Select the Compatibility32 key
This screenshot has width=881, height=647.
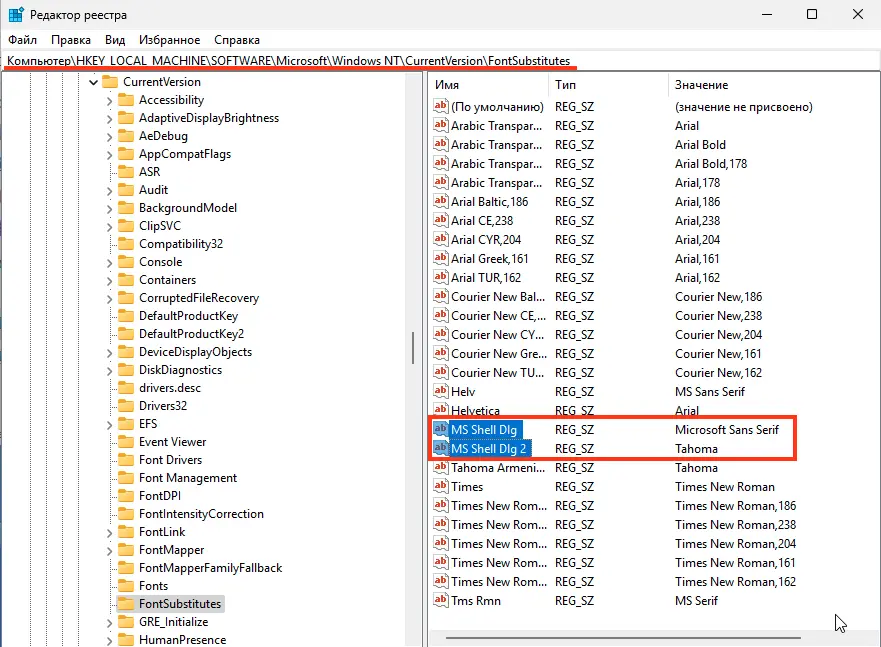click(x=181, y=244)
